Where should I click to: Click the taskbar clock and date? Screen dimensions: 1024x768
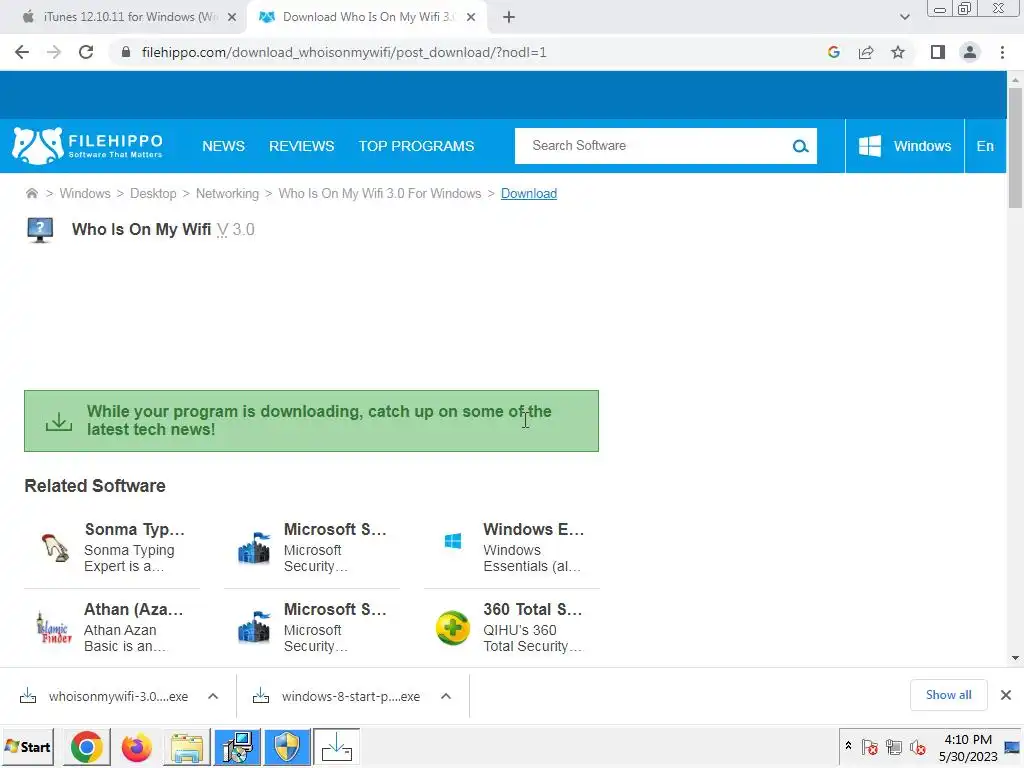point(968,748)
